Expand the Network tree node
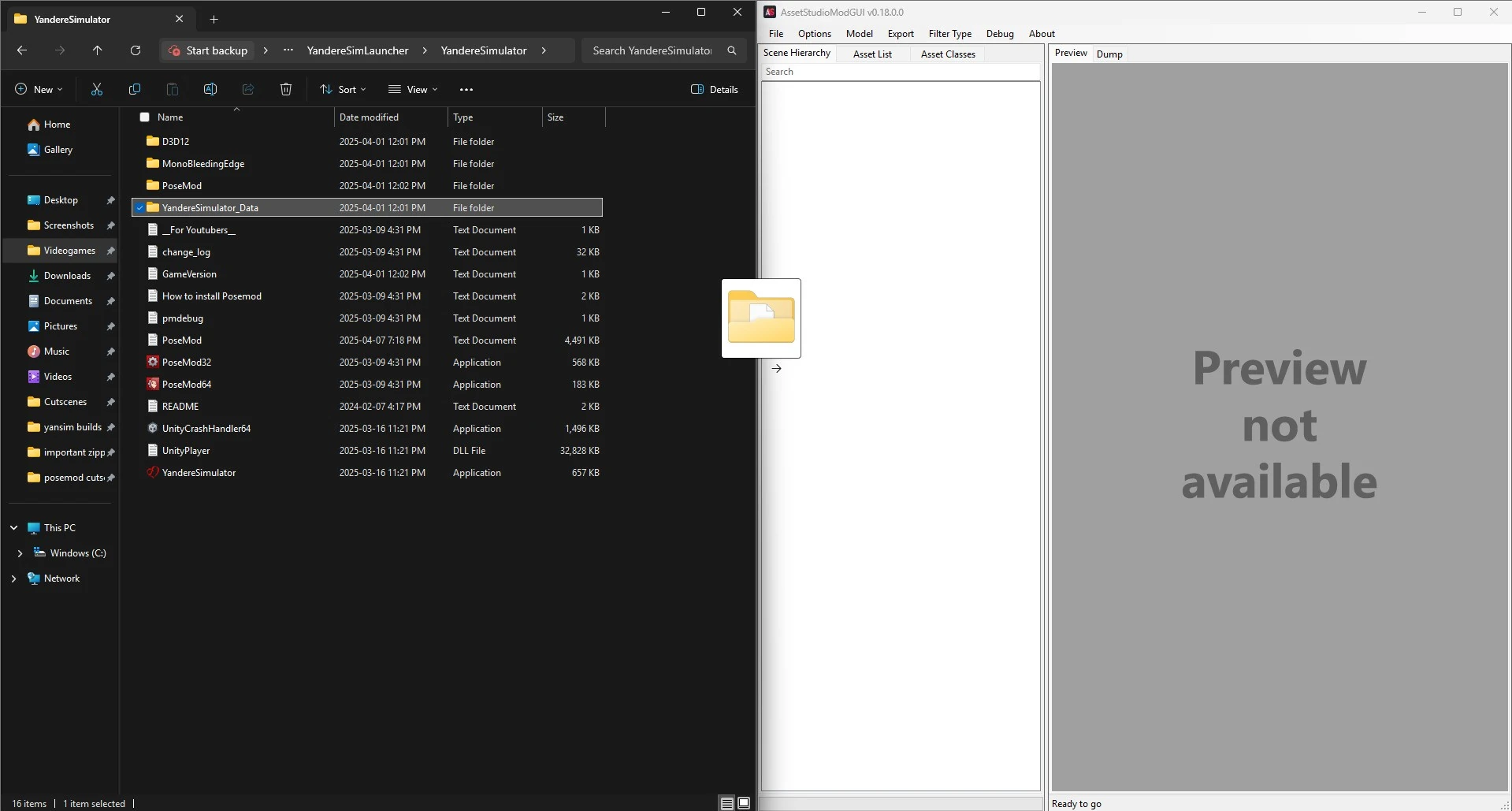The image size is (1512, 811). (14, 578)
